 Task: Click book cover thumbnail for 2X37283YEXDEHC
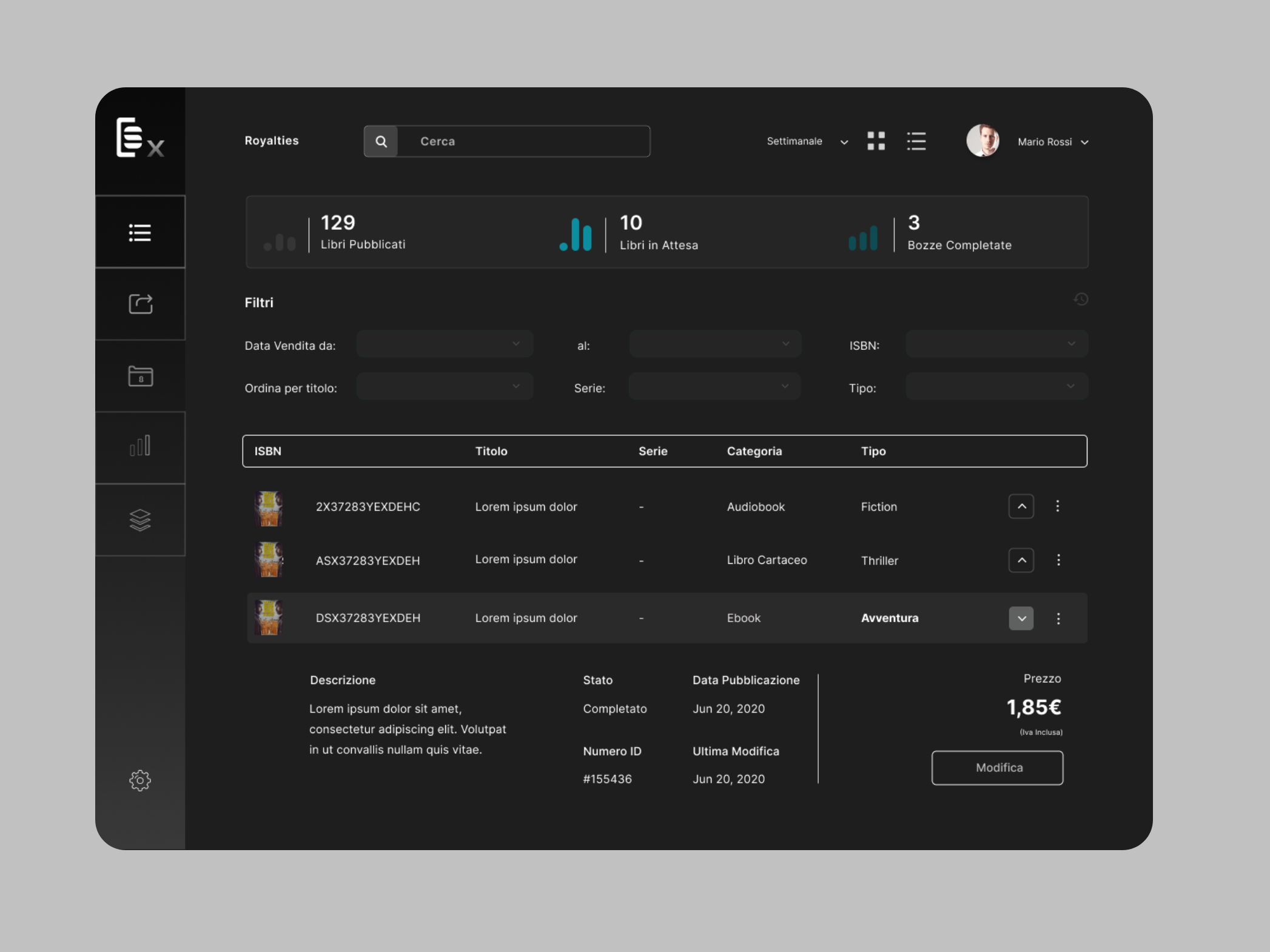click(x=269, y=508)
